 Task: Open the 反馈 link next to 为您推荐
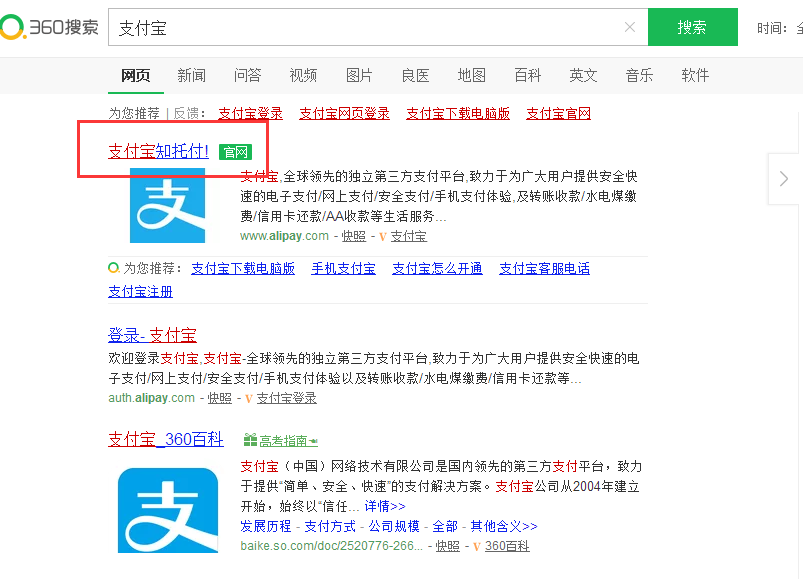pos(186,113)
